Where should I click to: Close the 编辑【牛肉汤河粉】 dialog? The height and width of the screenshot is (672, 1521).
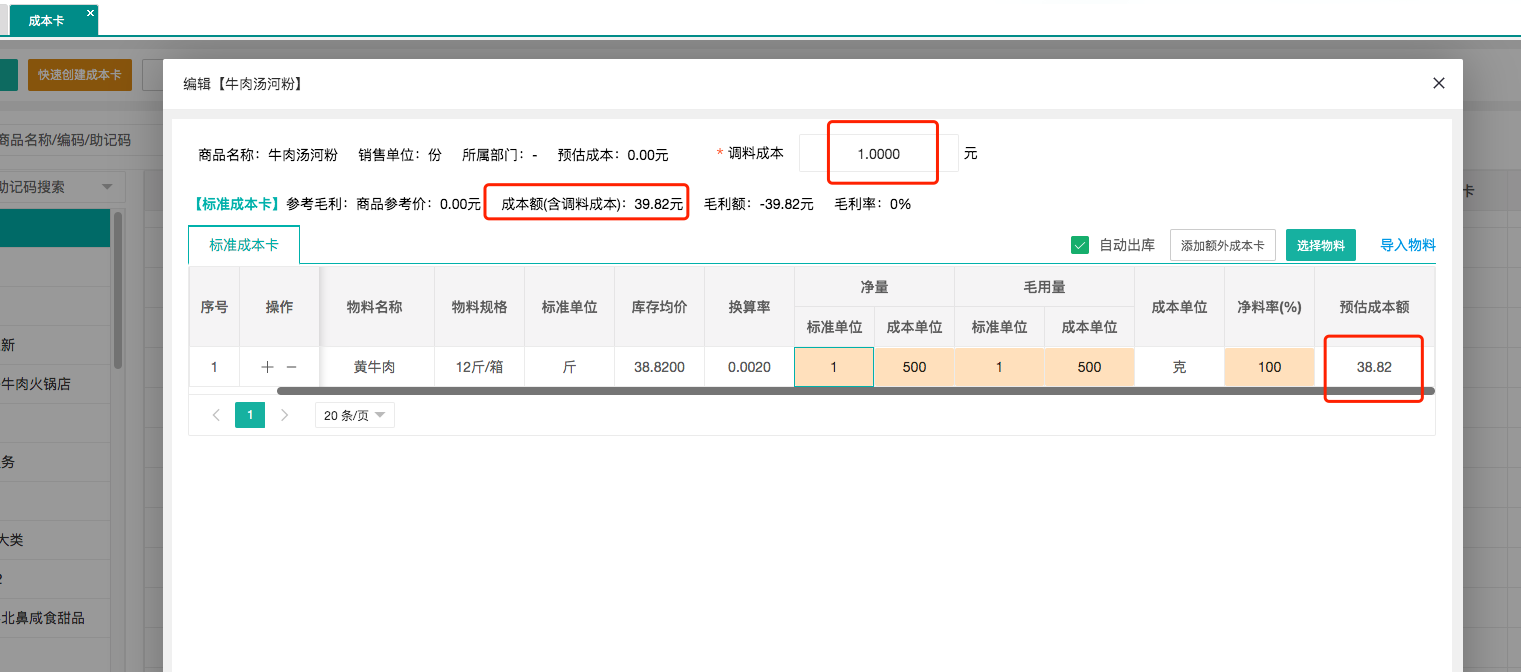1439,83
